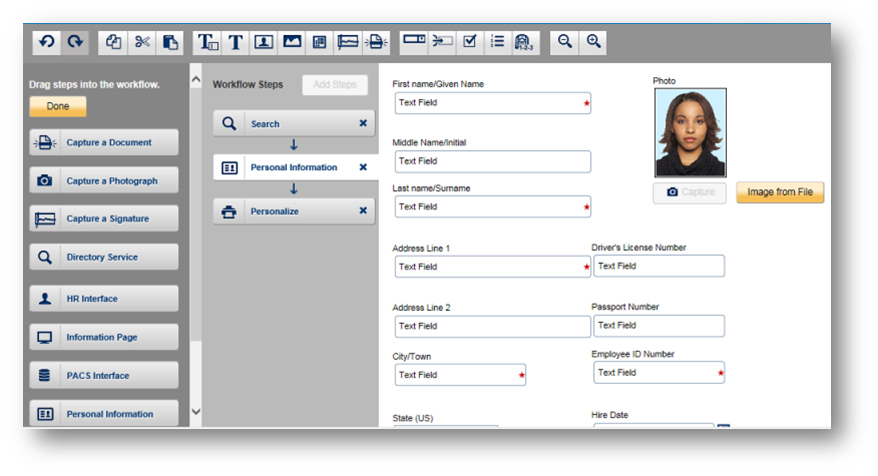Screen dimensions: 878x476
Task: Click the greyed Add Steps button
Action: pos(335,85)
